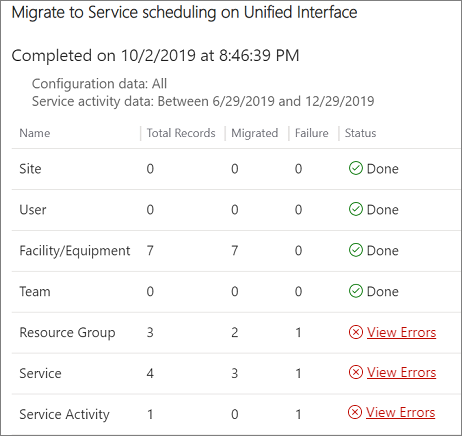Click the red error icon for Resource Group
462x436 pixels.
[x=356, y=332]
